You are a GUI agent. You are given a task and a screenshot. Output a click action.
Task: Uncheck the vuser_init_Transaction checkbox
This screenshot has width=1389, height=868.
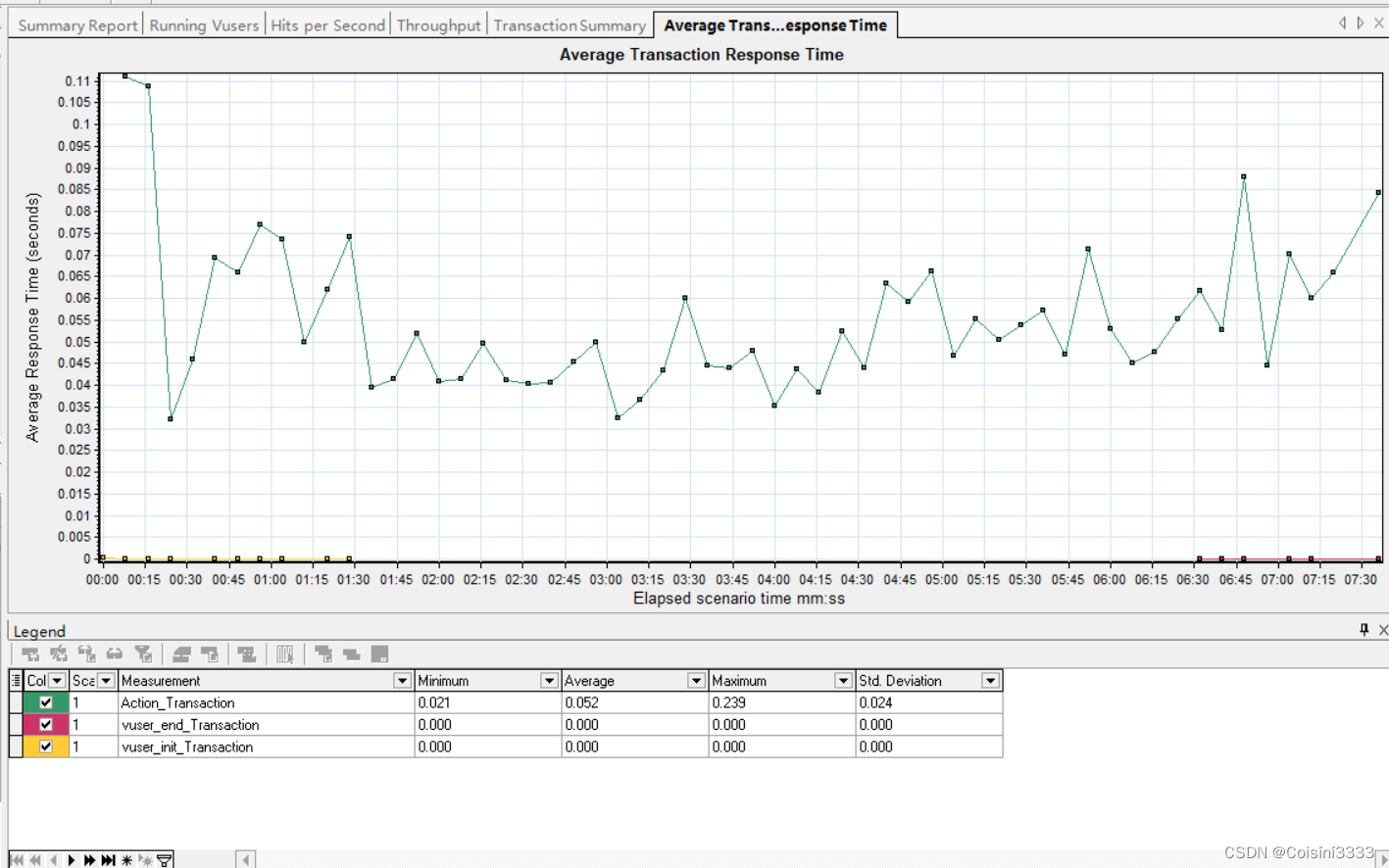coord(45,747)
